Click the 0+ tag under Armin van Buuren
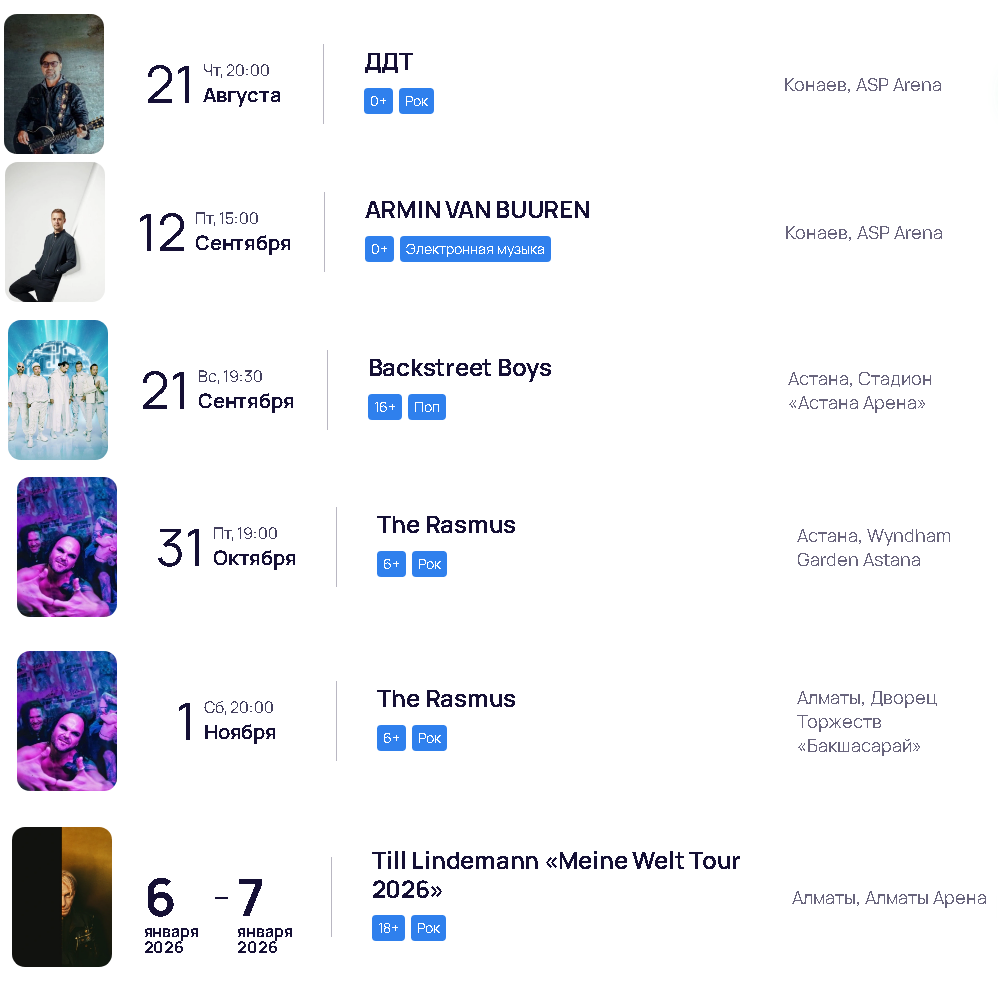The width and height of the screenshot is (999, 1000). tap(379, 249)
